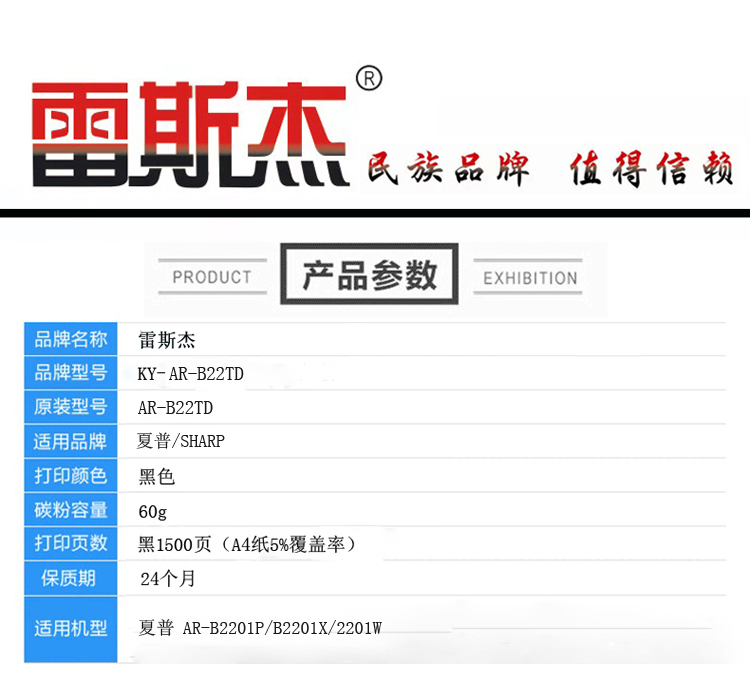Click the 碳粉容量 row label
750x681 pixels.
tap(71, 510)
